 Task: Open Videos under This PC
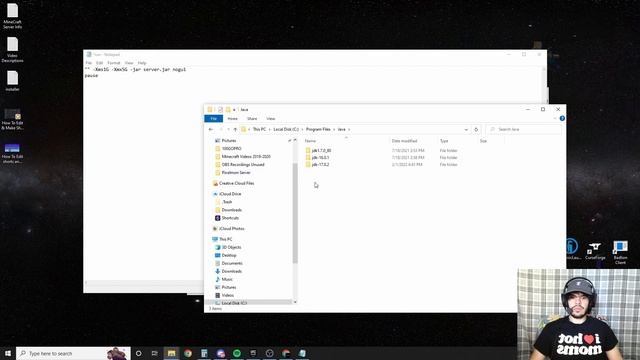pos(228,295)
